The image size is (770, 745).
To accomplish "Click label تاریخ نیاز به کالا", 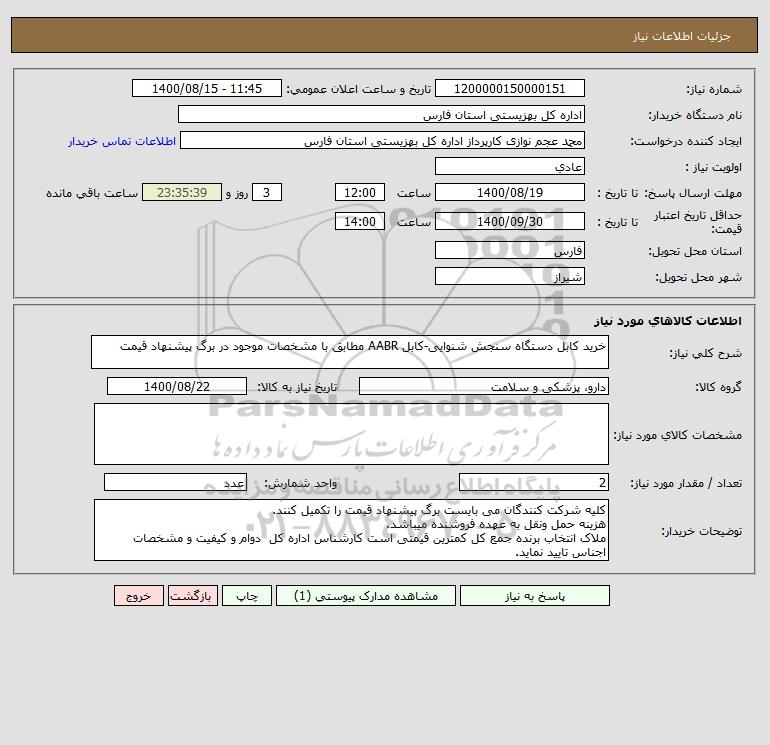I will point(298,387).
